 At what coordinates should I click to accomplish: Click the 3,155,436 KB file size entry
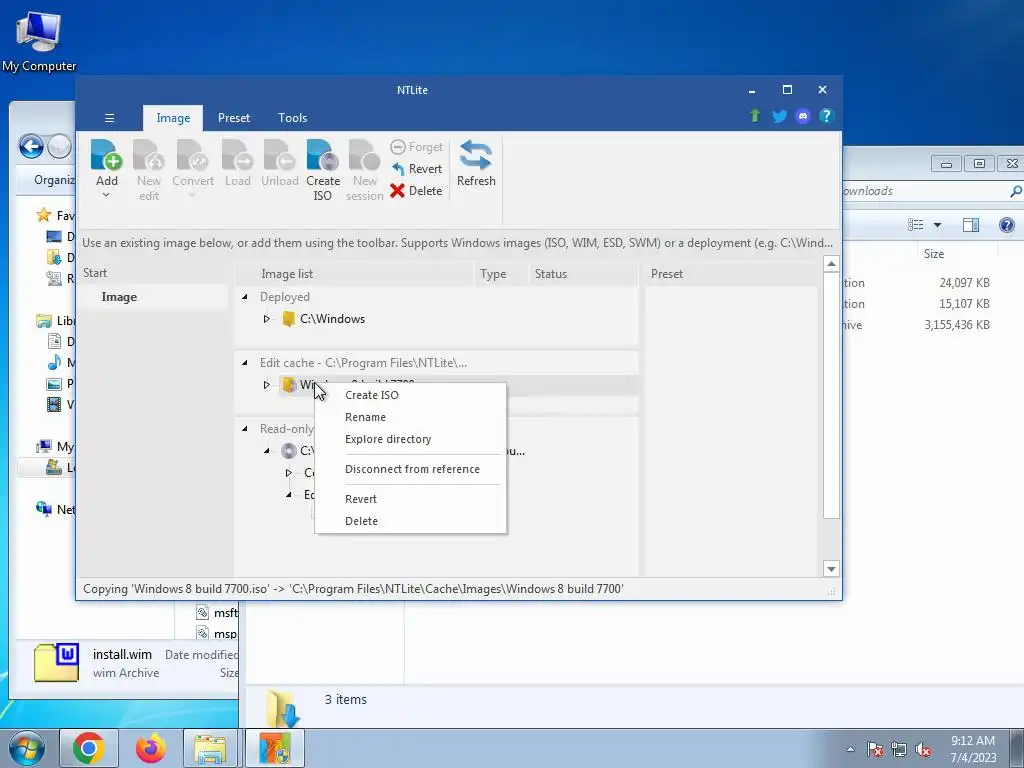click(957, 325)
